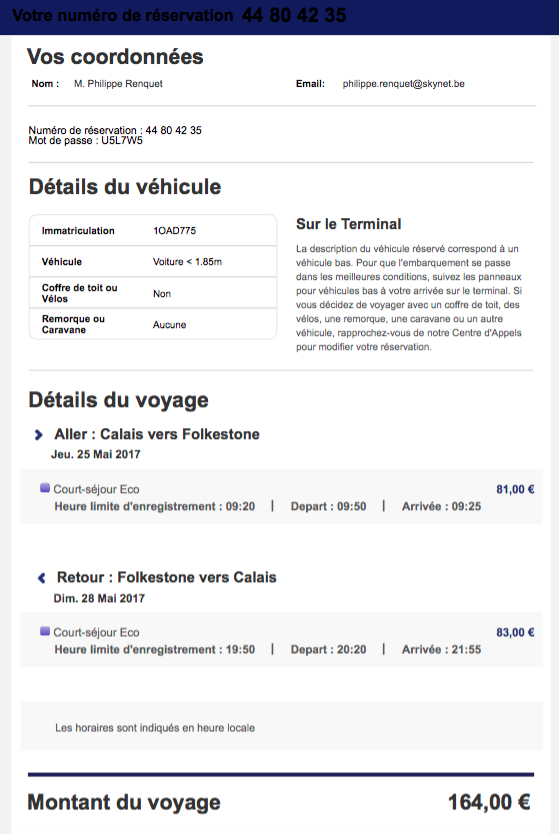
Task: Click the Remorque ou Caravane value Aucune
Action: pos(169,324)
